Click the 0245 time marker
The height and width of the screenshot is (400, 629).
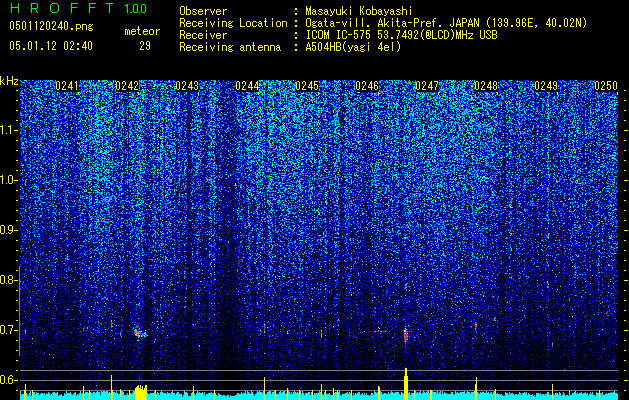pos(307,86)
